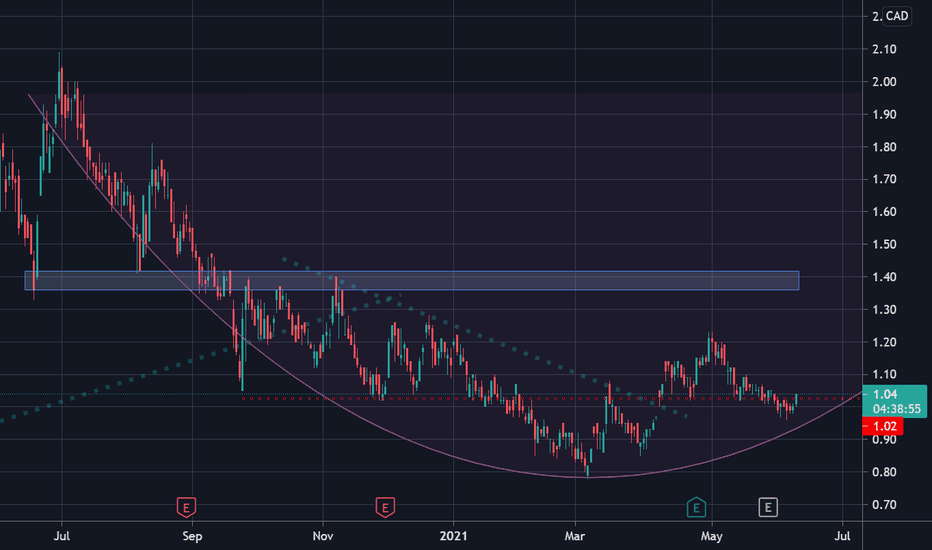The width and height of the screenshot is (932, 550).
Task: Click the 2021 time axis label
Action: (454, 536)
